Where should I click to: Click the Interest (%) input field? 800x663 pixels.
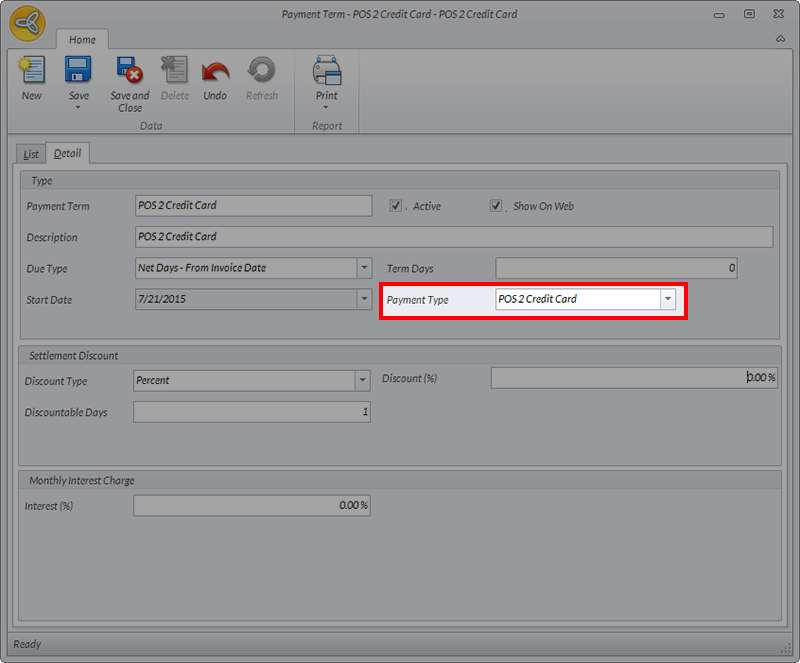tap(252, 506)
